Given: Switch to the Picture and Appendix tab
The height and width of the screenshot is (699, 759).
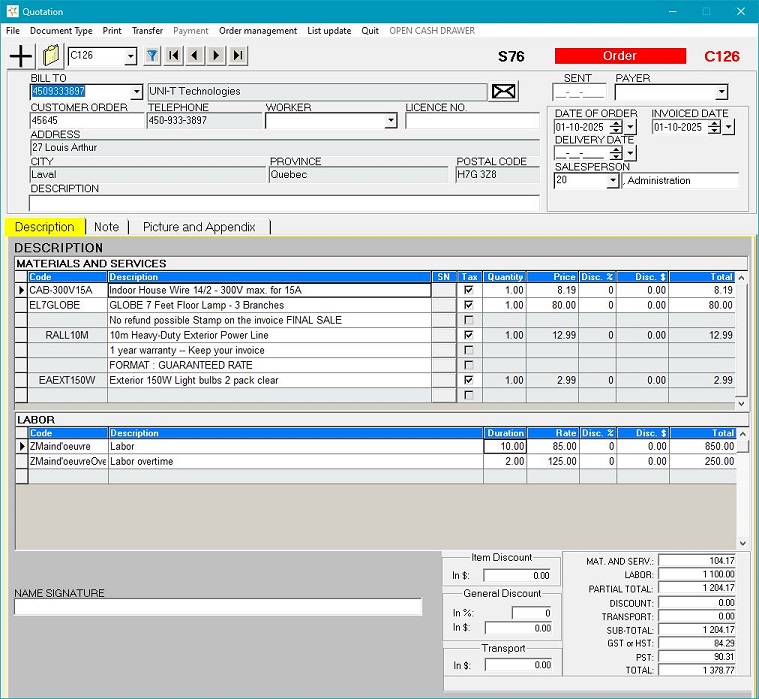Looking at the screenshot, I should point(199,227).
